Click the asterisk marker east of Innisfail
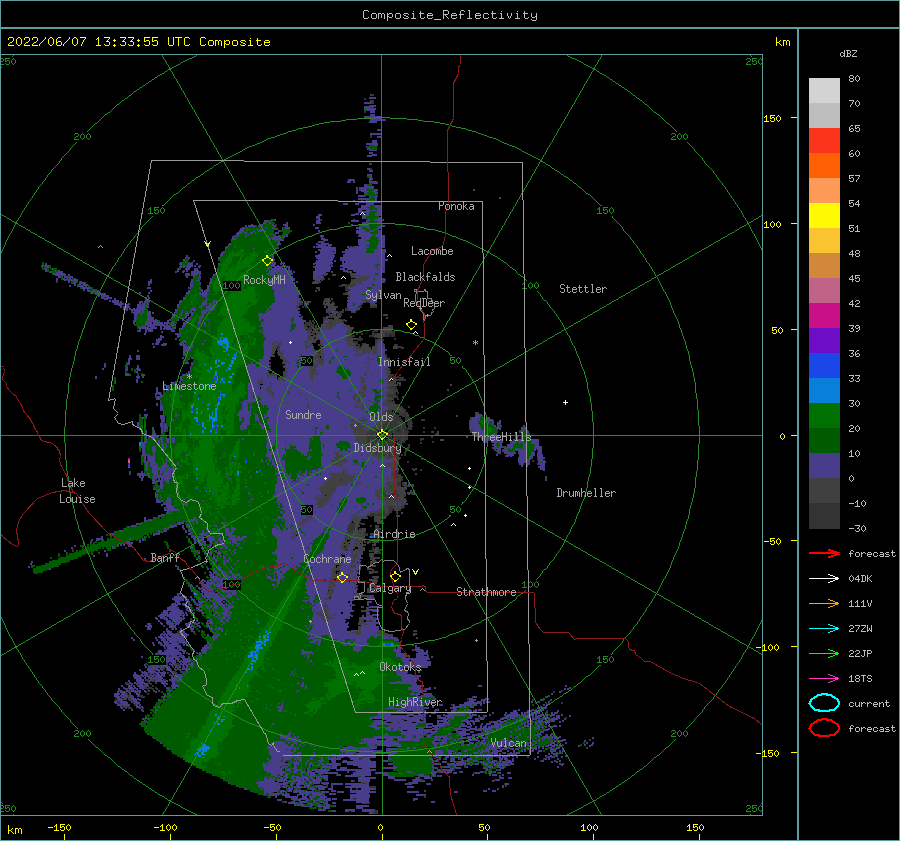This screenshot has width=900, height=841. pos(475,343)
